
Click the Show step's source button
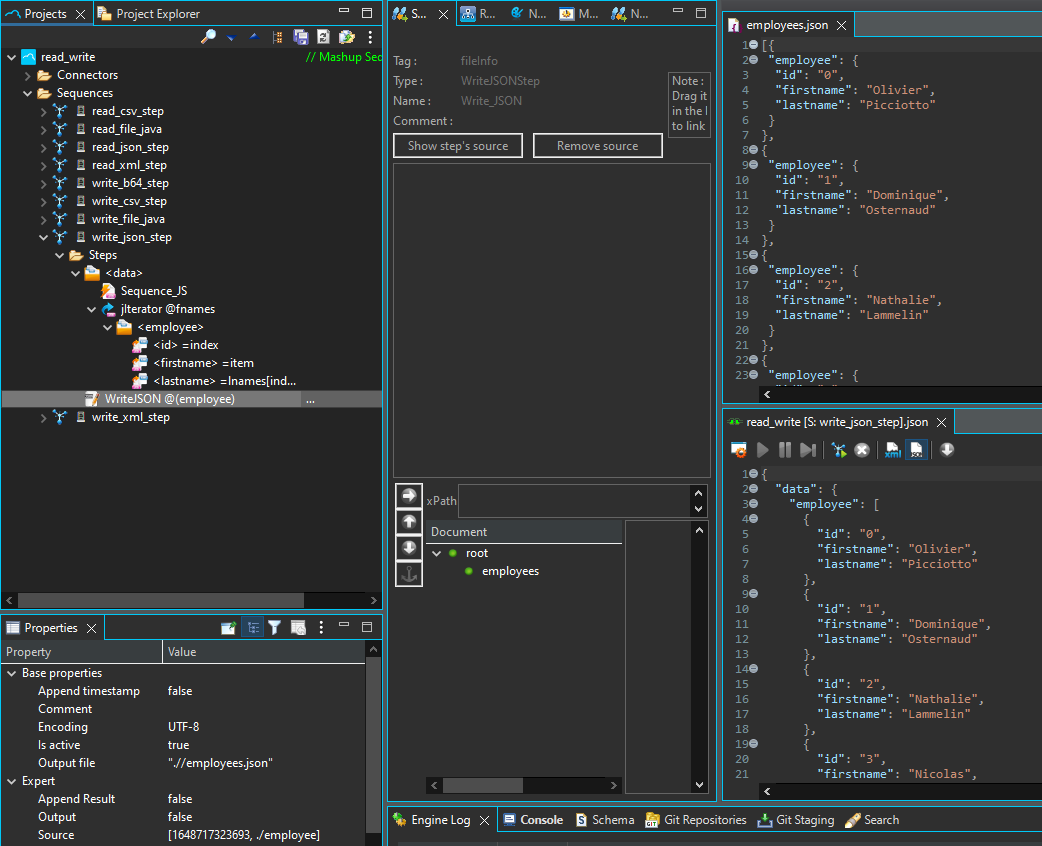click(457, 145)
